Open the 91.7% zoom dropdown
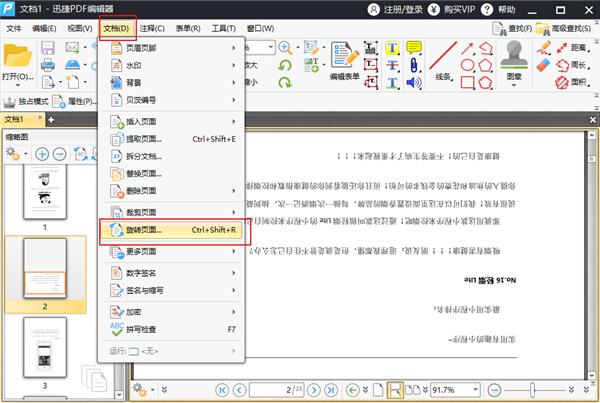 point(475,390)
